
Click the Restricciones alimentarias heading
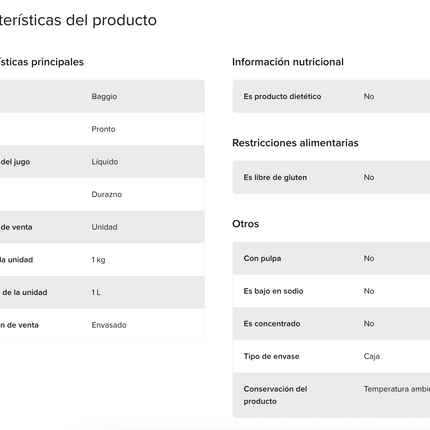(295, 143)
